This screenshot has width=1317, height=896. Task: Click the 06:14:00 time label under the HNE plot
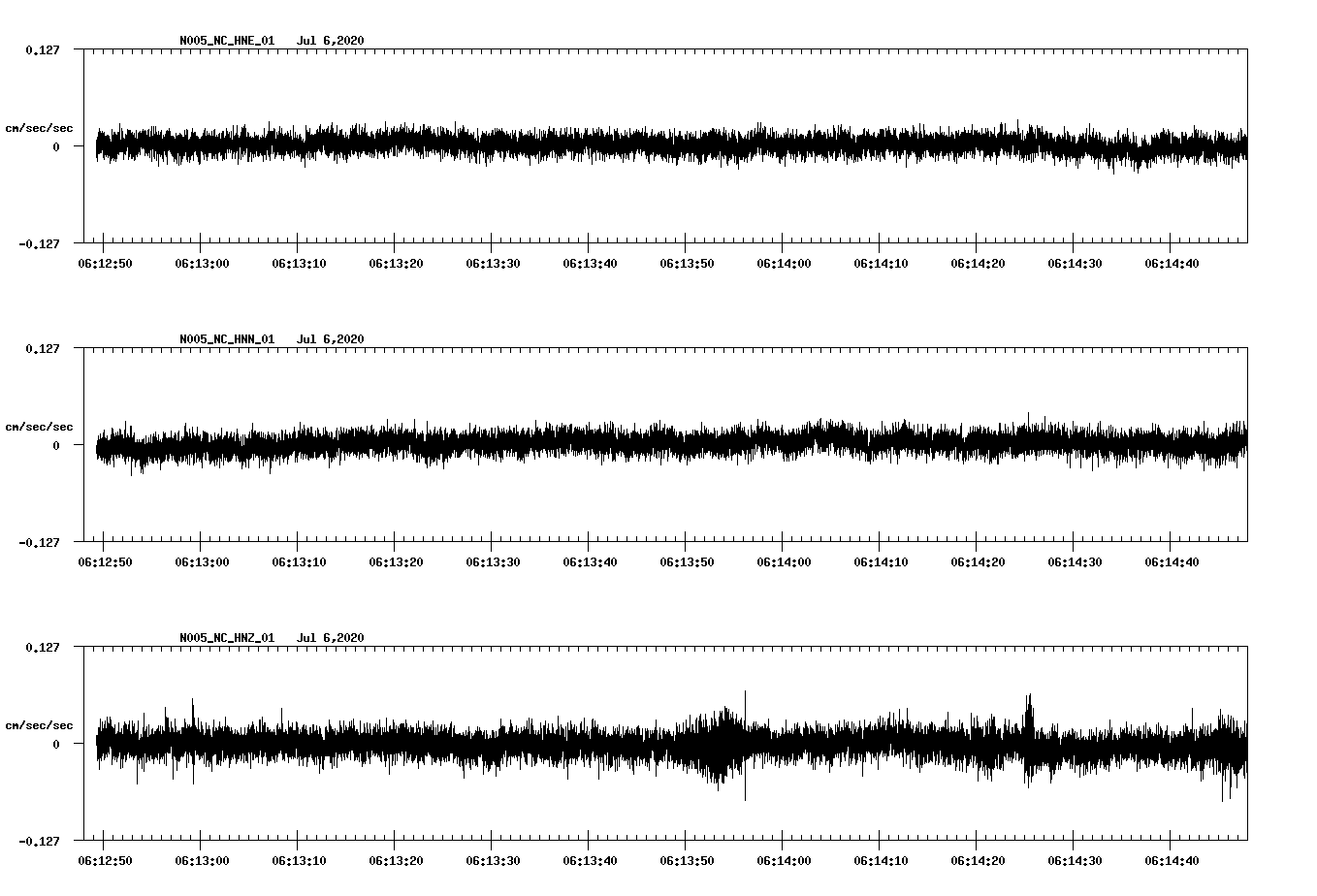pos(784,264)
